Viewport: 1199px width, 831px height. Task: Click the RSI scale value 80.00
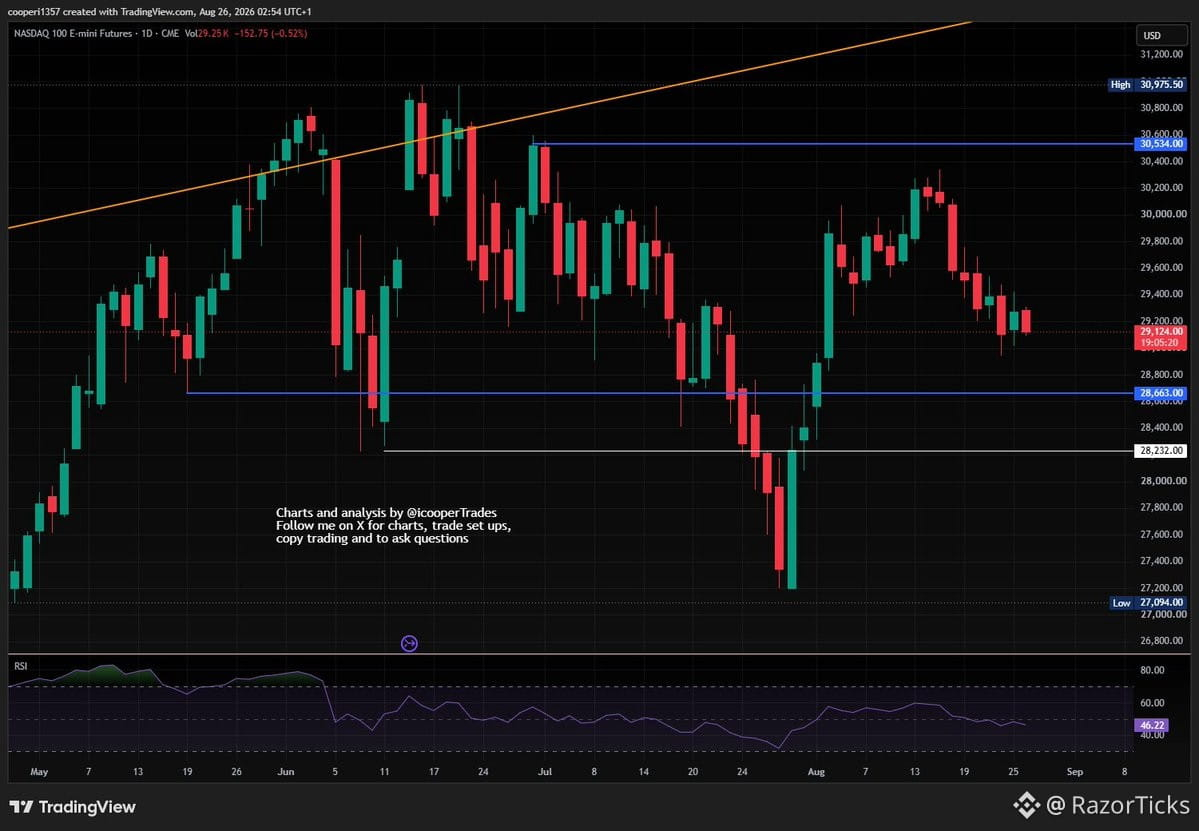point(1152,670)
